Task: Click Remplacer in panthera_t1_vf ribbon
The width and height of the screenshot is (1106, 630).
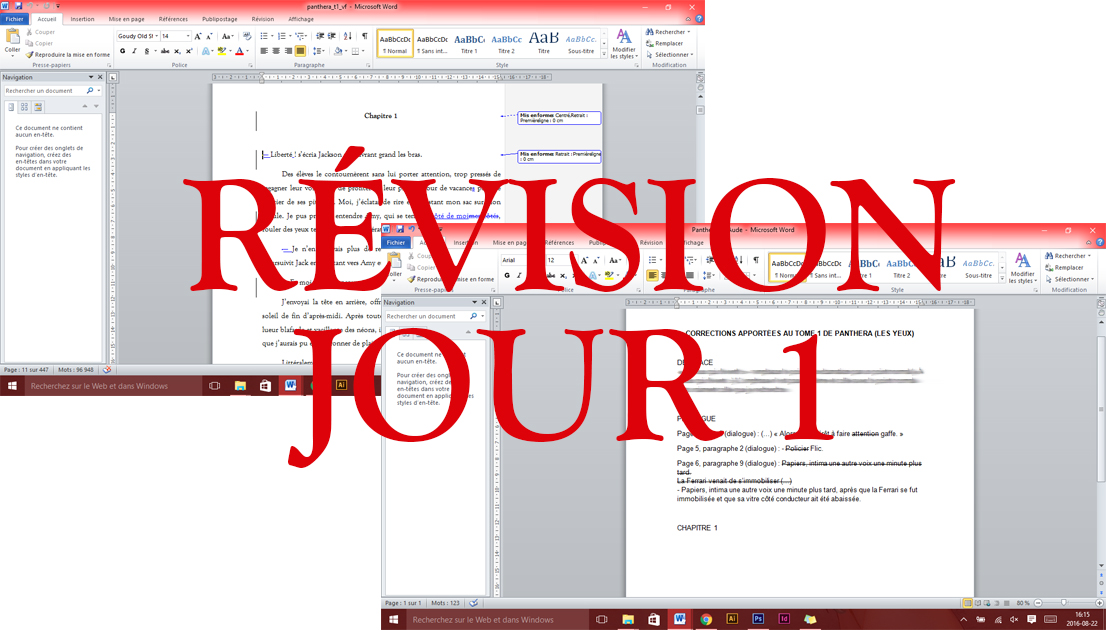Action: (x=664, y=43)
